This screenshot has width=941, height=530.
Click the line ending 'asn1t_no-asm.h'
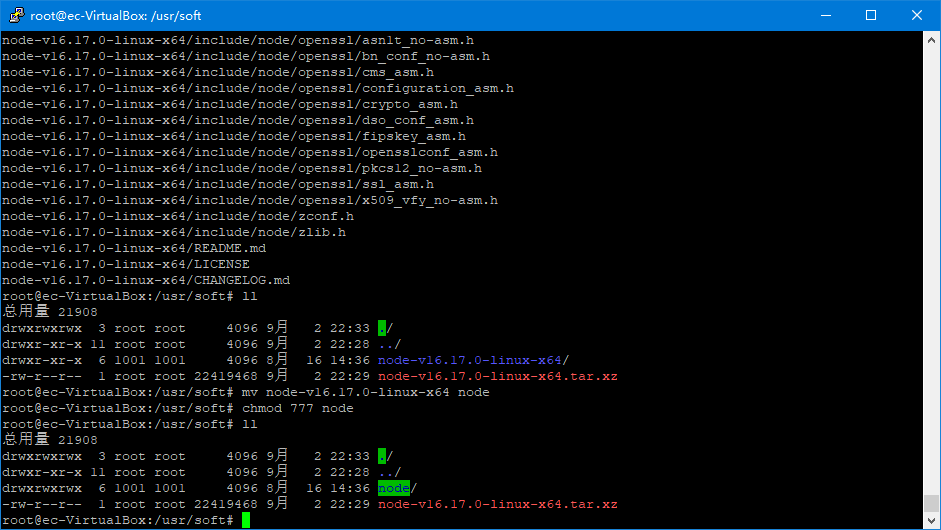238,40
